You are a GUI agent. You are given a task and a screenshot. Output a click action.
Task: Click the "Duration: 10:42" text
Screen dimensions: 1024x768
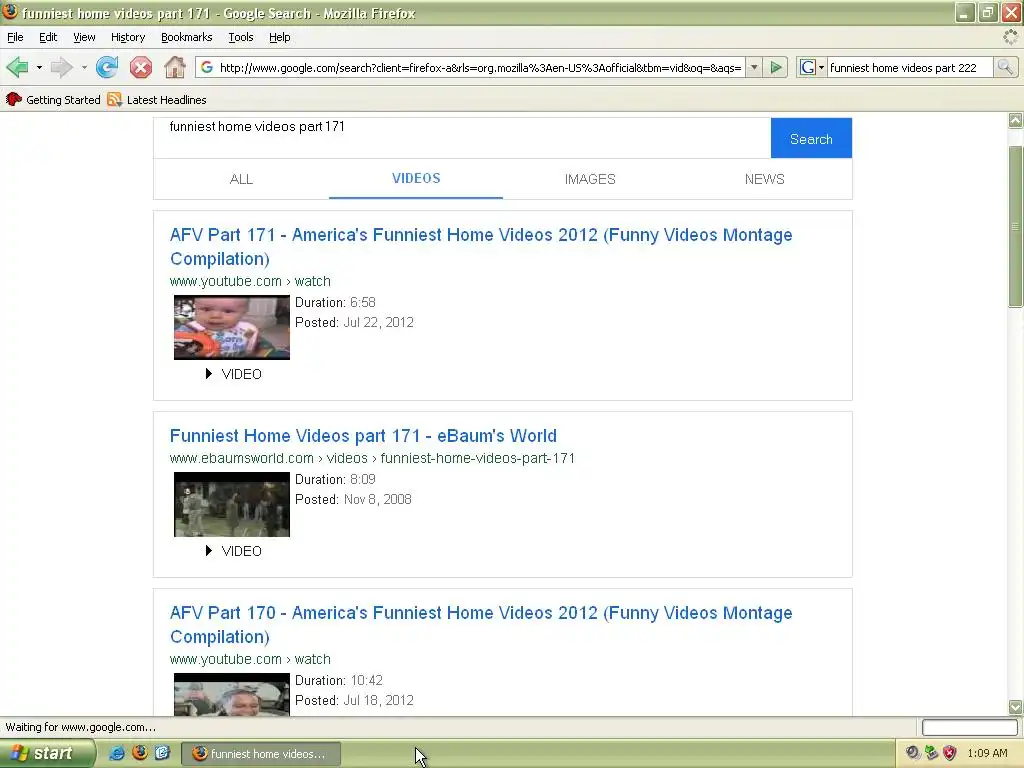[338, 680]
